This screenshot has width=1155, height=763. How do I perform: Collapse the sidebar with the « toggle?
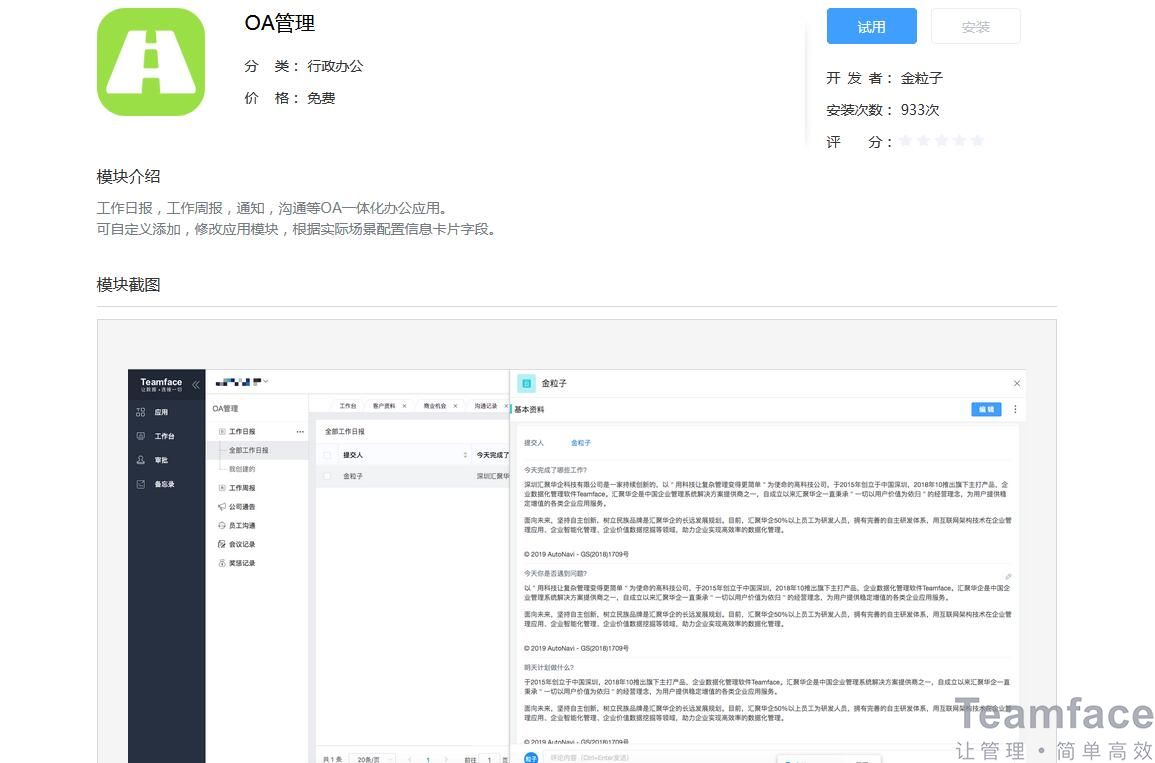click(195, 385)
